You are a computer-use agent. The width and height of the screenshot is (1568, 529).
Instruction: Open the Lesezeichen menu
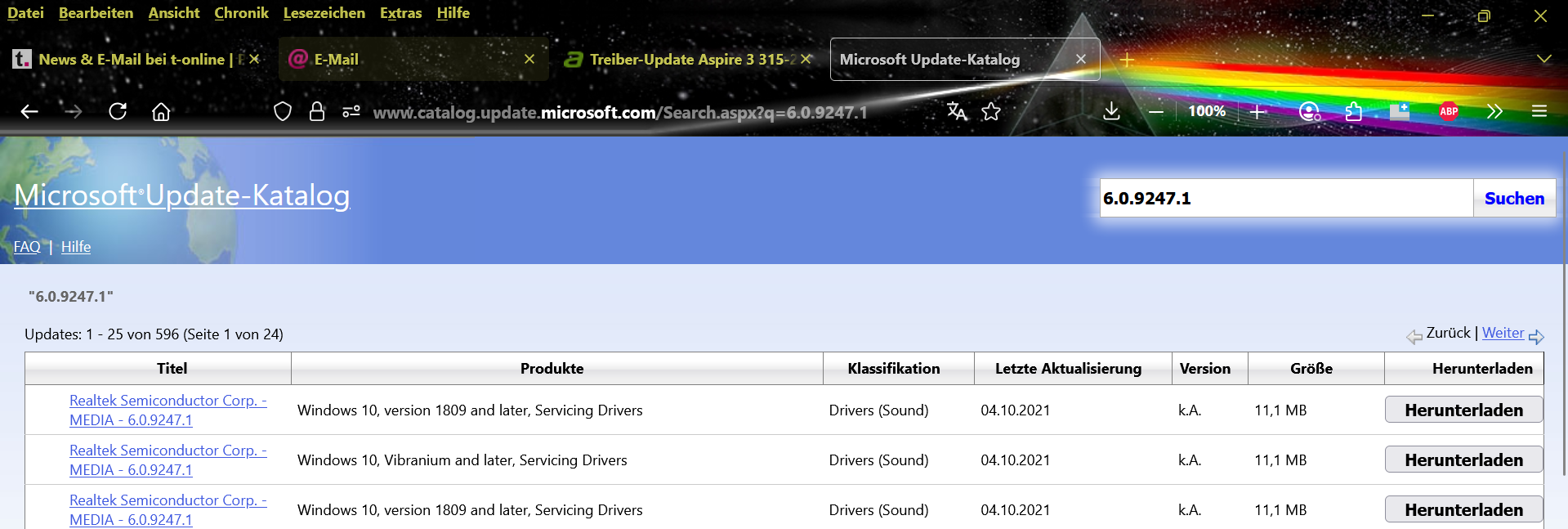[x=324, y=13]
